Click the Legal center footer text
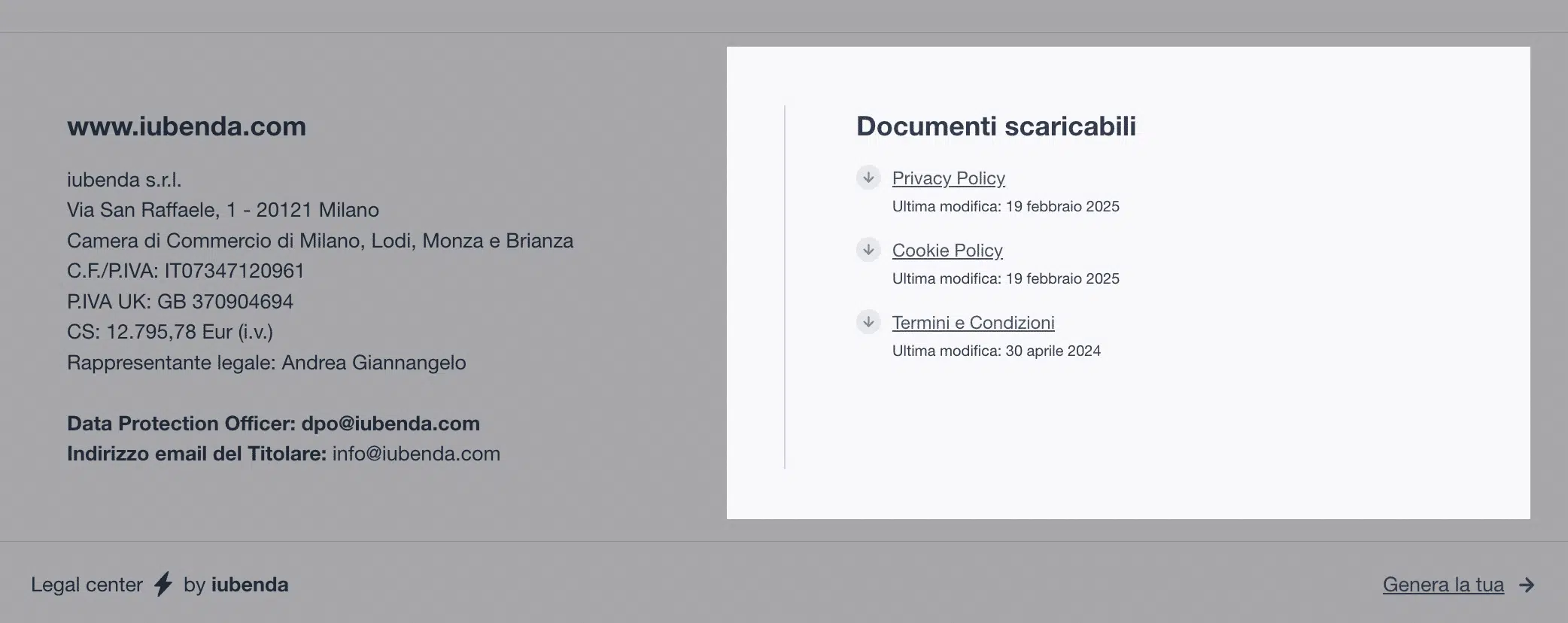The image size is (1568, 623). tap(87, 585)
